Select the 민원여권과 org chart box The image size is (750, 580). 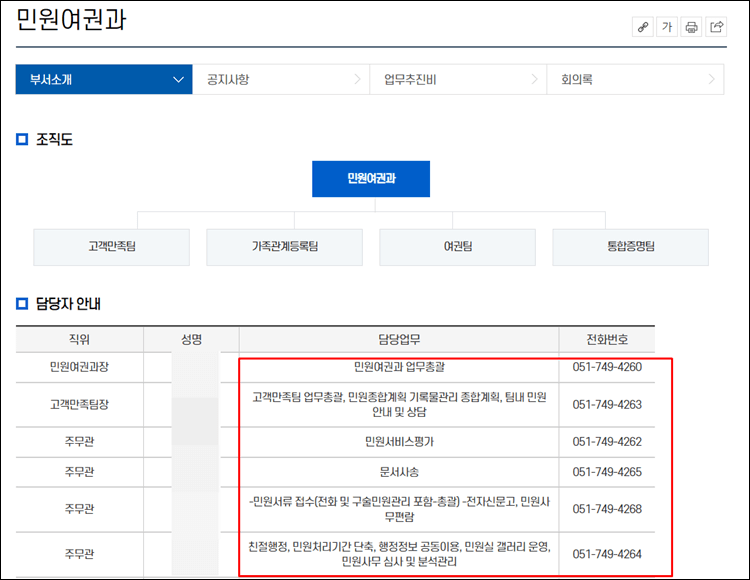[x=371, y=179]
